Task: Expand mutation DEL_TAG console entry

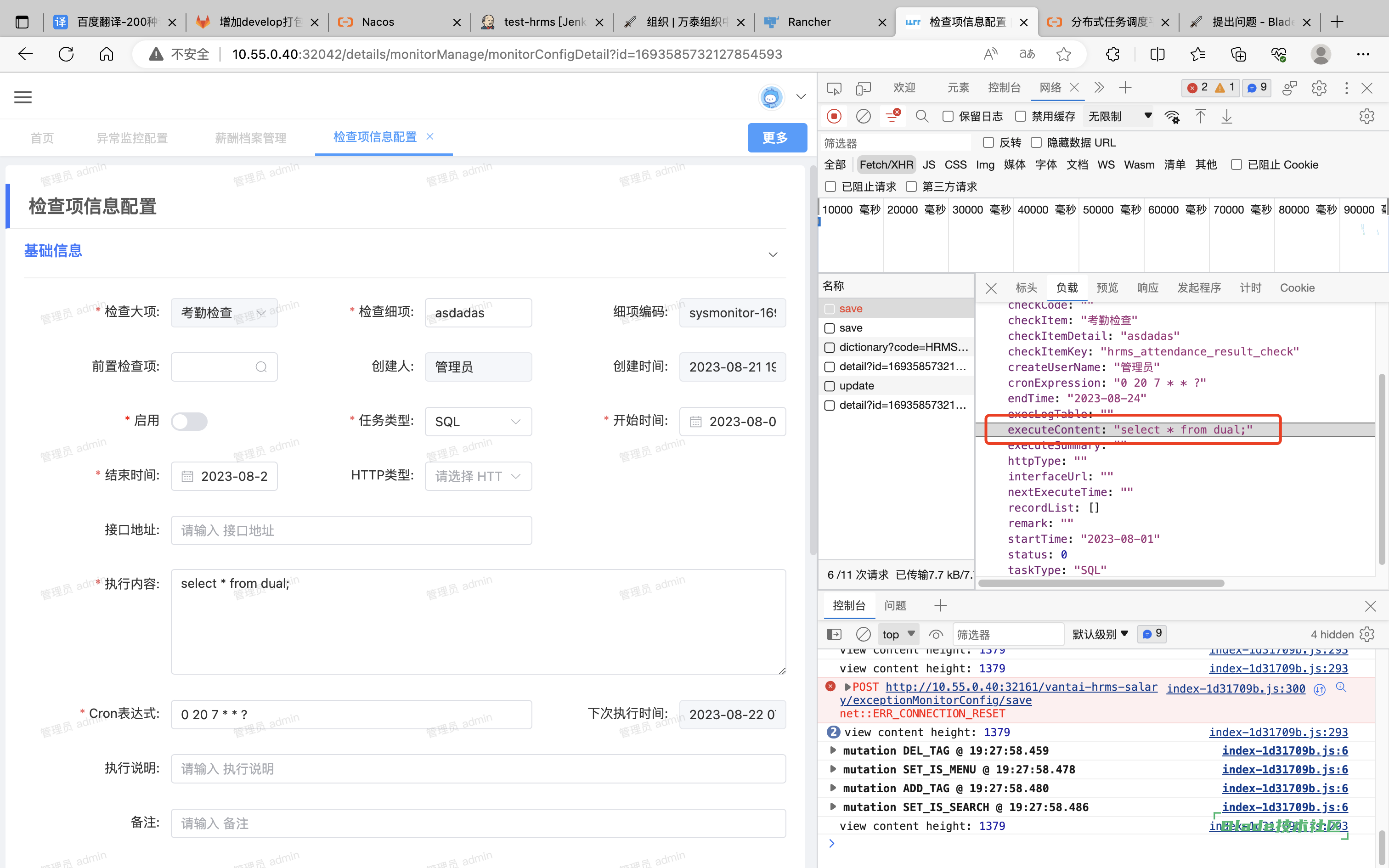Action: 833,750
